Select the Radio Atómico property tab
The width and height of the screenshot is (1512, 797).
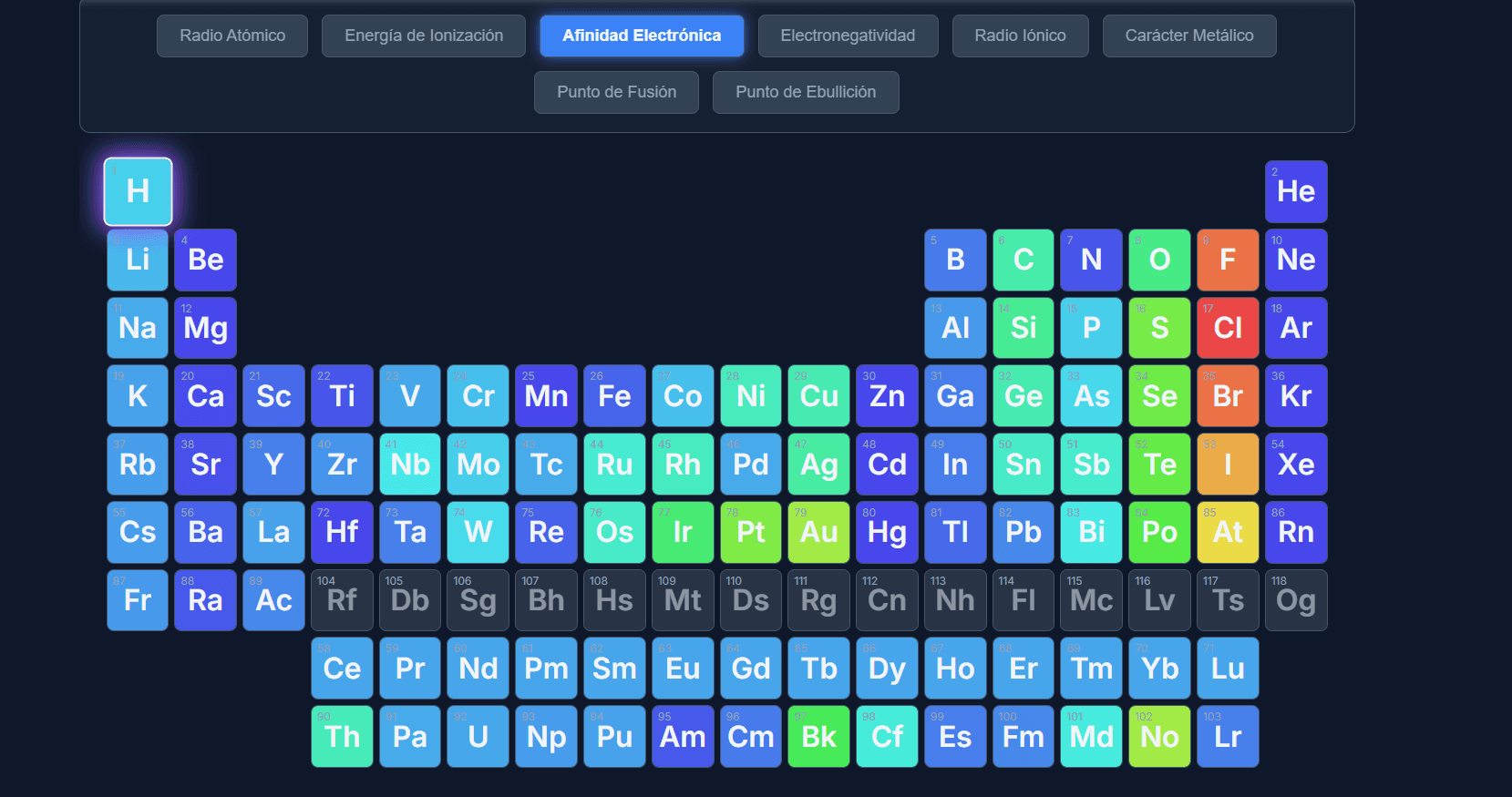pos(231,36)
